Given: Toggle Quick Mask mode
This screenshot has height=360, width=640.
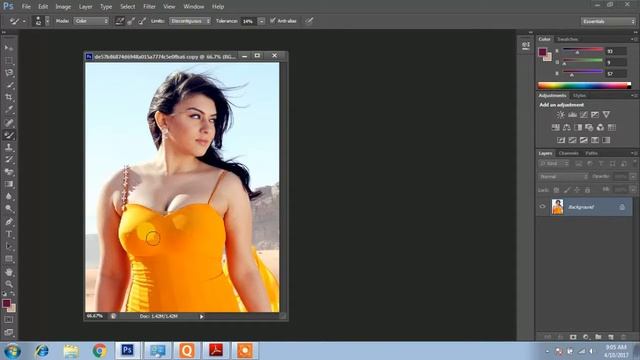Looking at the screenshot, I should click(9, 320).
